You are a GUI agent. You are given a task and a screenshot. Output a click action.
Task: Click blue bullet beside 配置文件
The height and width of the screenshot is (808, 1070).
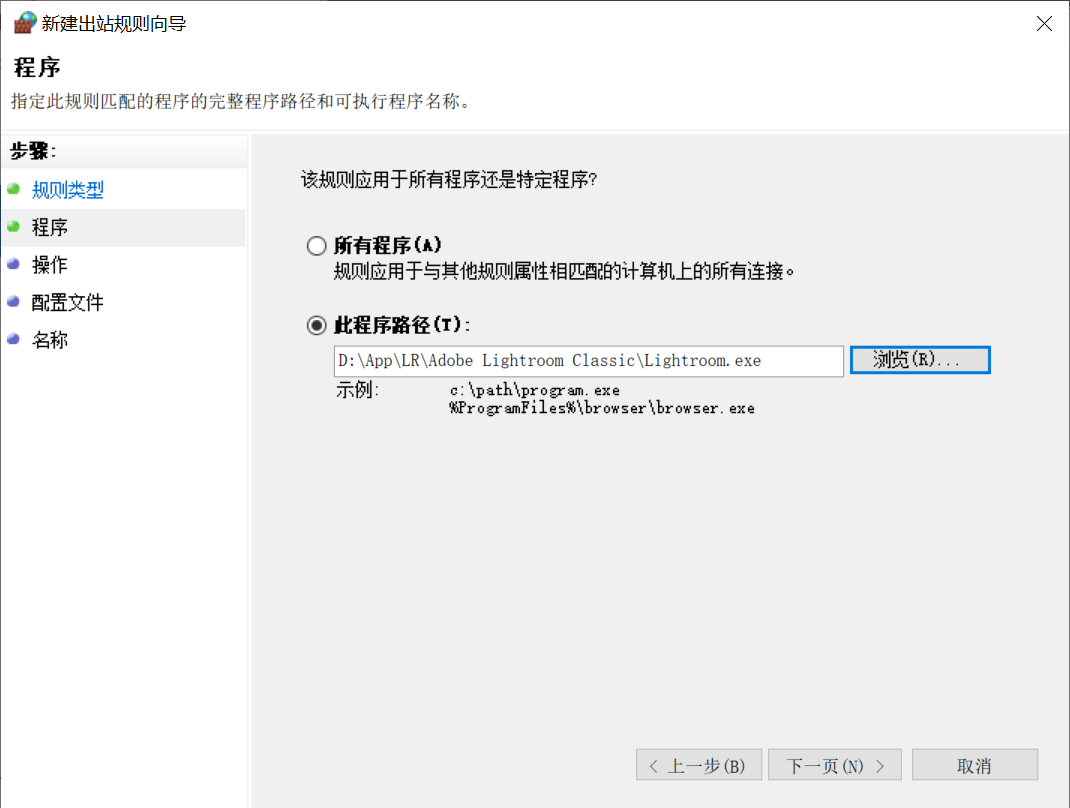pos(14,302)
